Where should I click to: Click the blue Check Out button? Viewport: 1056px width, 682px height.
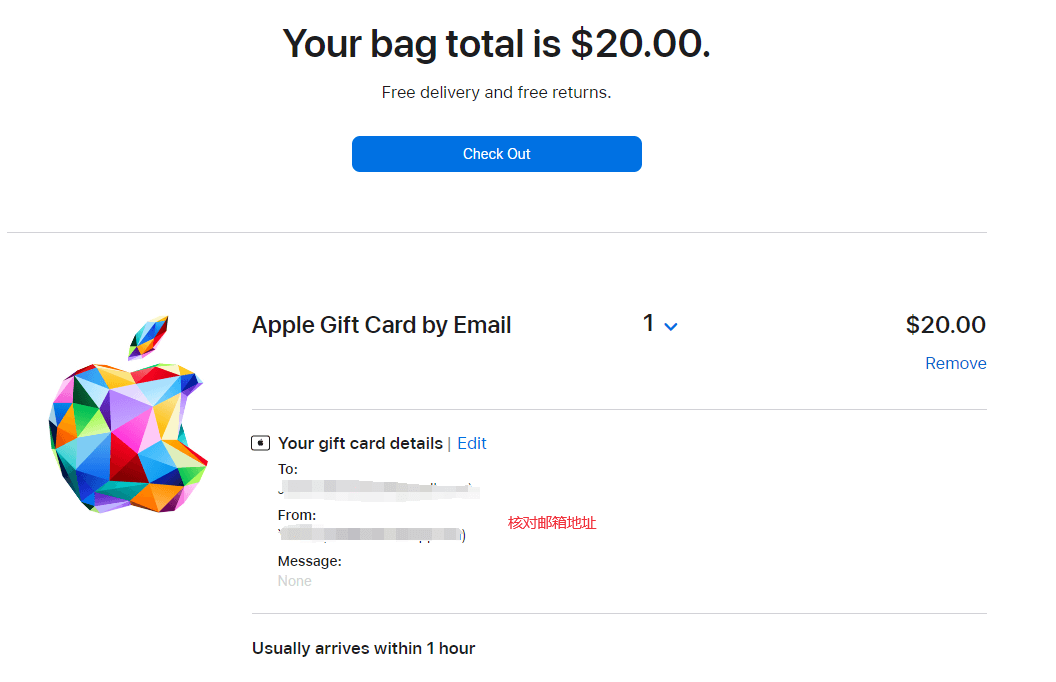point(496,154)
